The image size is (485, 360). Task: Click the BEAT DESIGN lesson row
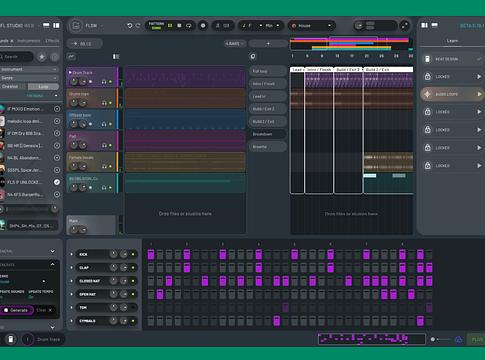point(452,59)
